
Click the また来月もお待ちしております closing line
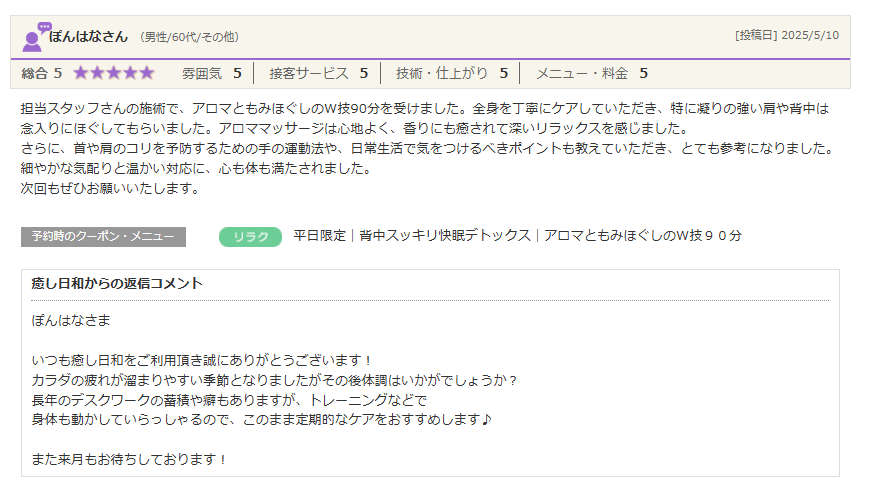click(x=130, y=460)
